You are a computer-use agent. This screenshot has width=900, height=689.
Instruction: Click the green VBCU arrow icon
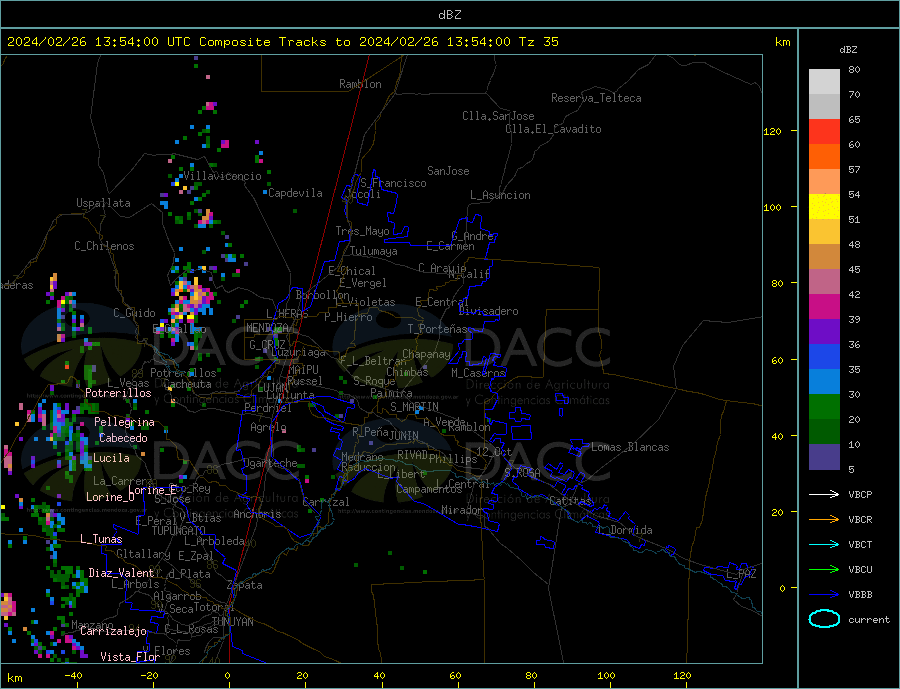point(824,569)
